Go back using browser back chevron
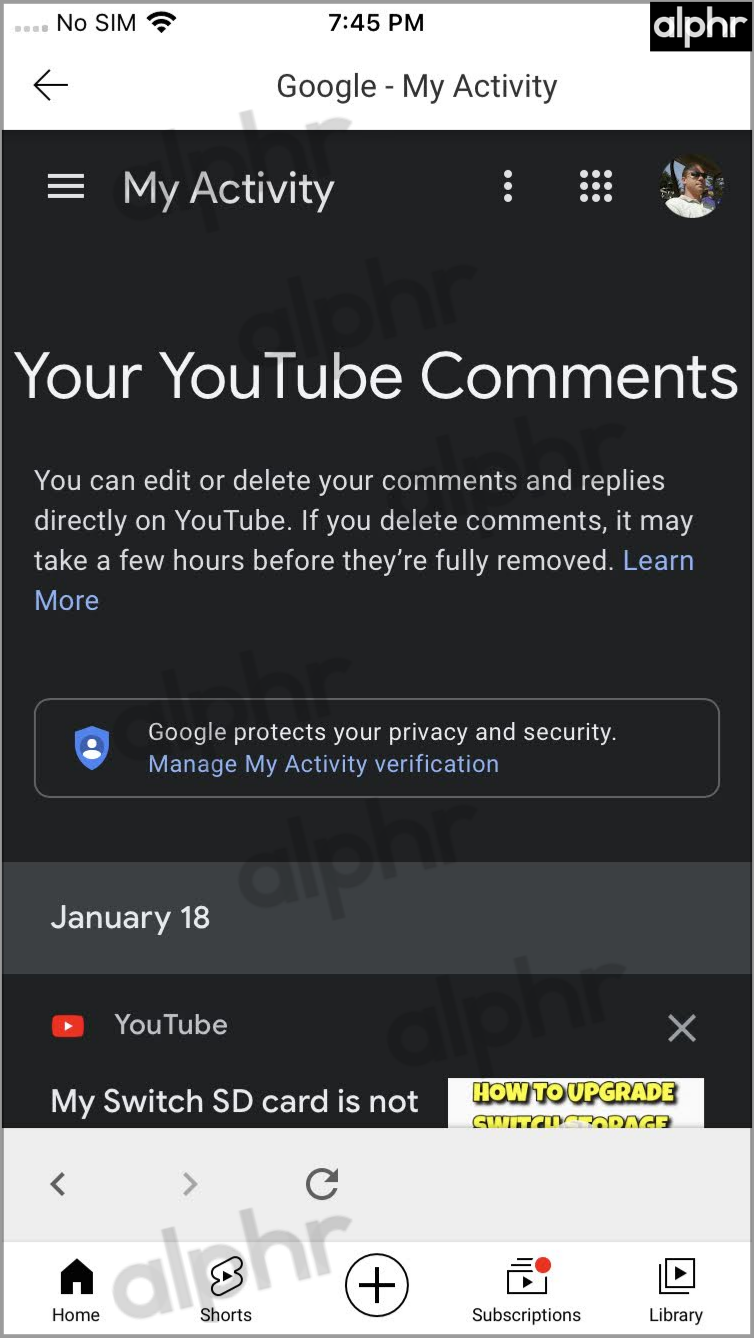754x1338 pixels. [x=58, y=1185]
